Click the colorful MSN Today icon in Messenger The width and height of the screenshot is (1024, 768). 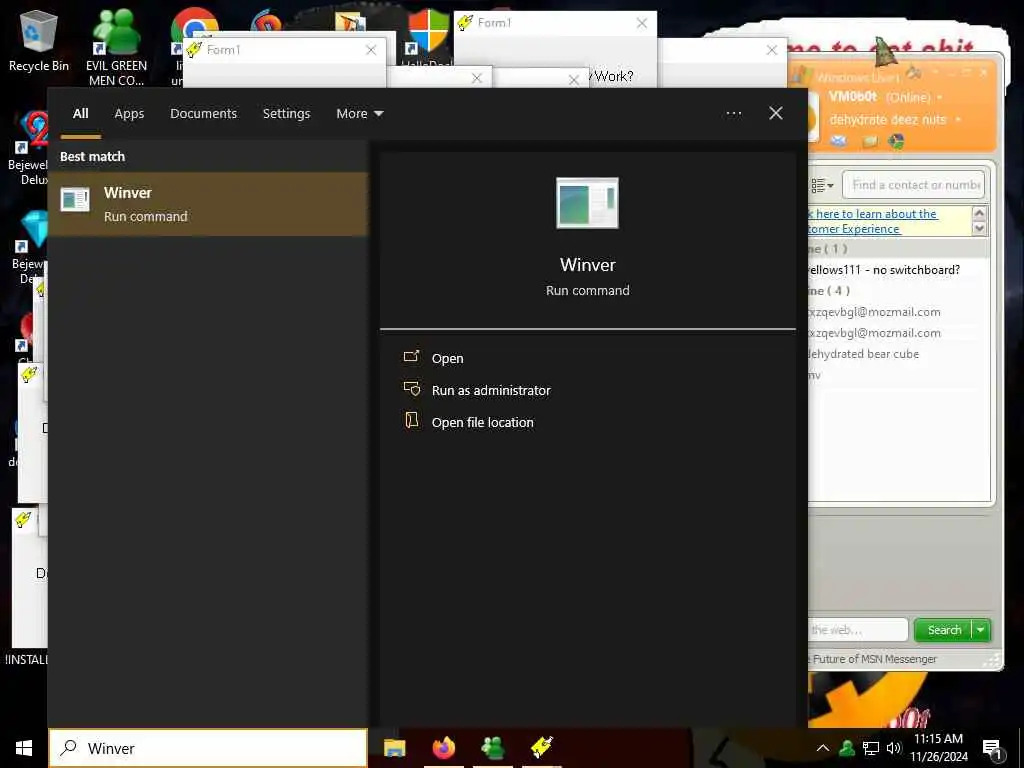pyautogui.click(x=896, y=141)
